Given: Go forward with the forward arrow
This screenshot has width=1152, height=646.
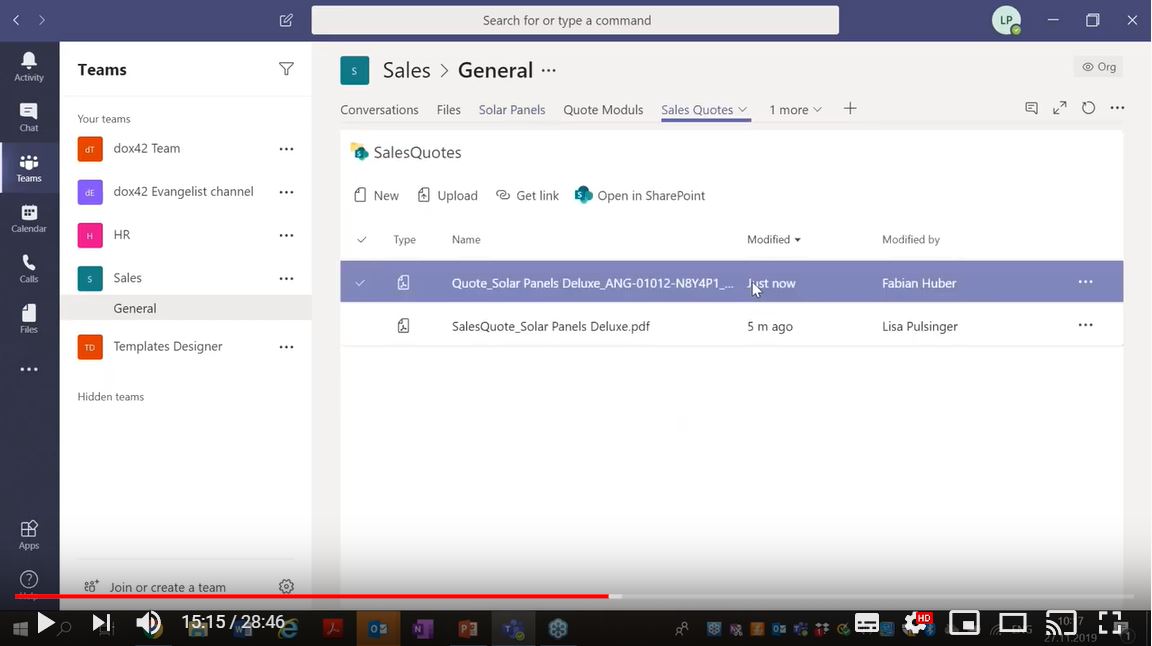Looking at the screenshot, I should [x=42, y=21].
